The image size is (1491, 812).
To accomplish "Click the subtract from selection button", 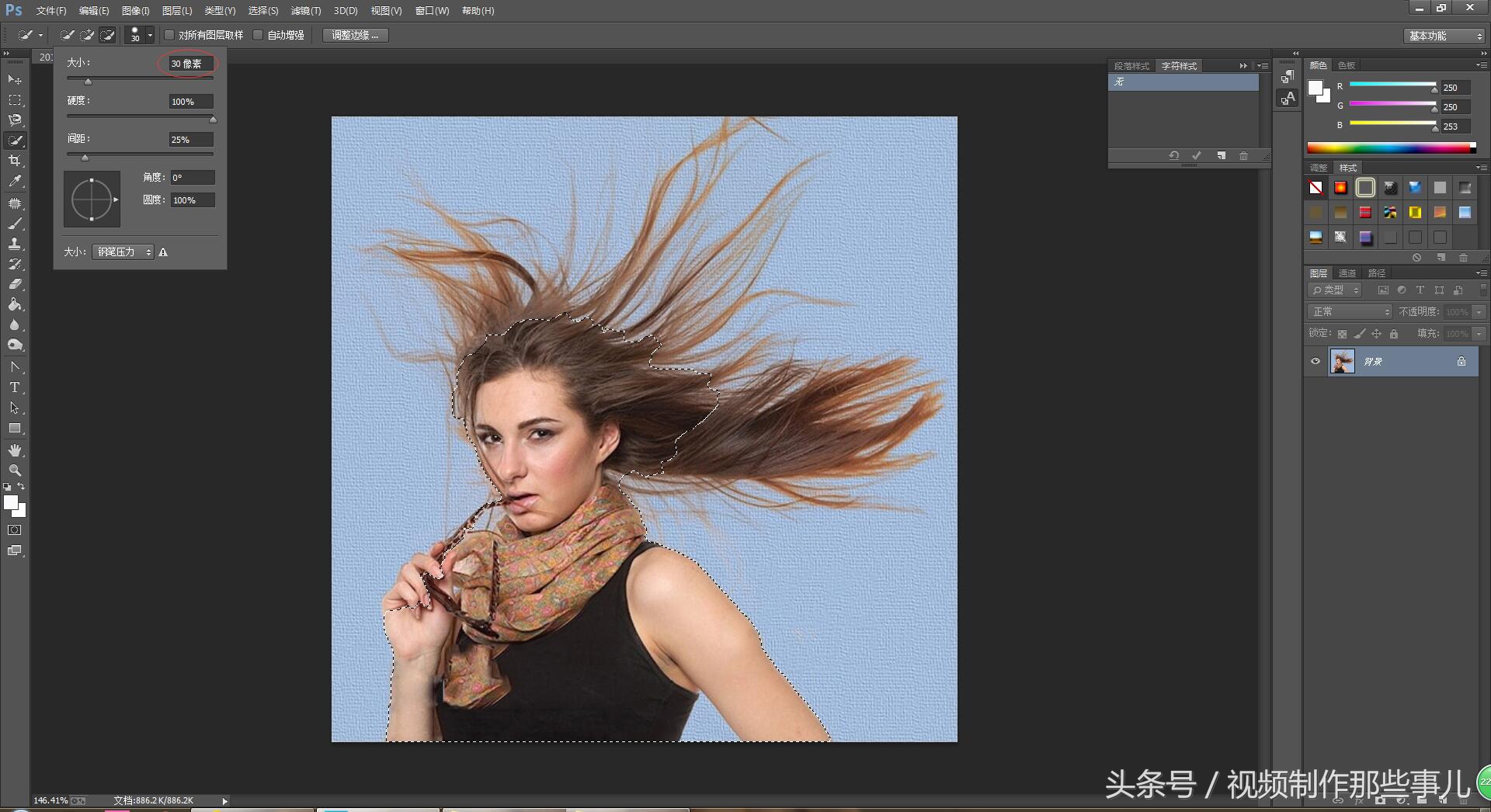I will 108,35.
